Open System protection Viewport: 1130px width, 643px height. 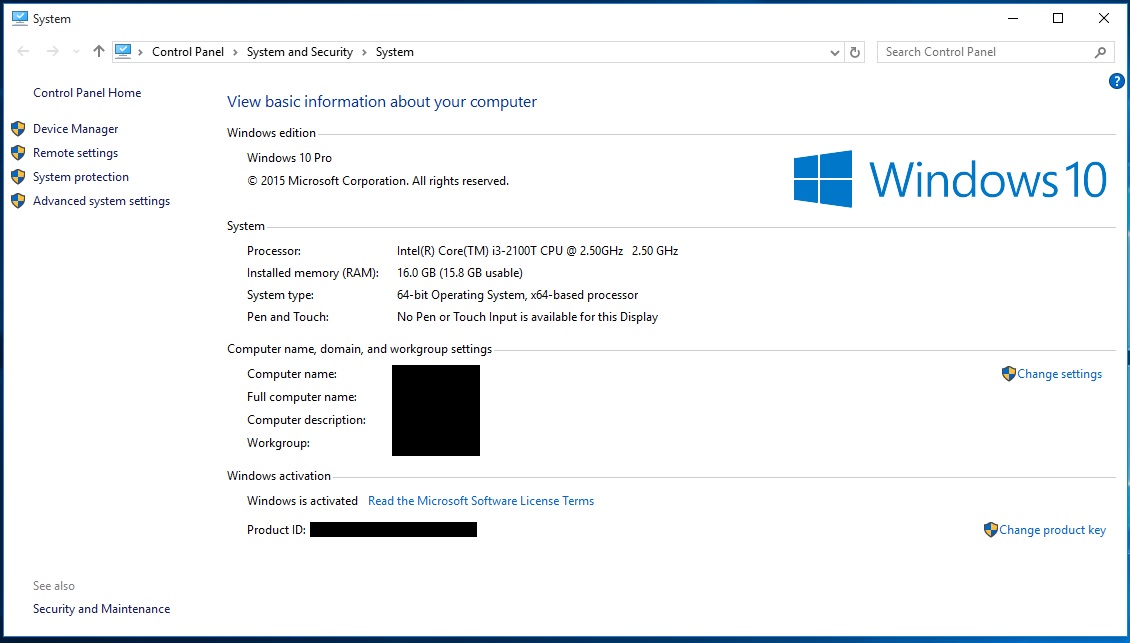[x=81, y=177]
